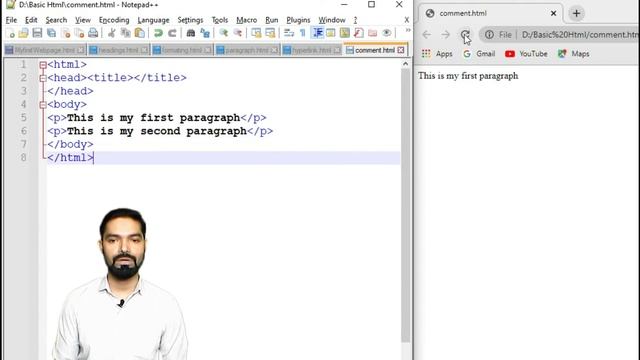
Task: Open the File menu in Notepad++
Action: click(11, 20)
